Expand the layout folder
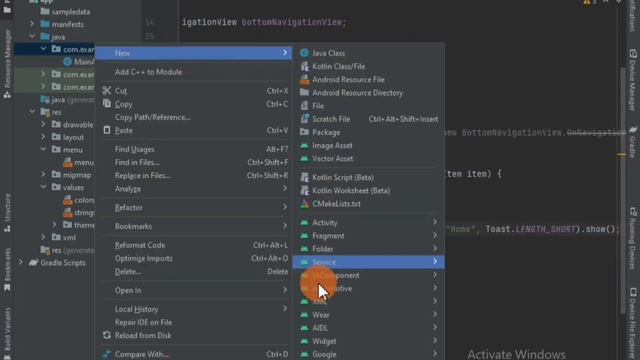Image resolution: width=640 pixels, height=360 pixels. point(43,137)
